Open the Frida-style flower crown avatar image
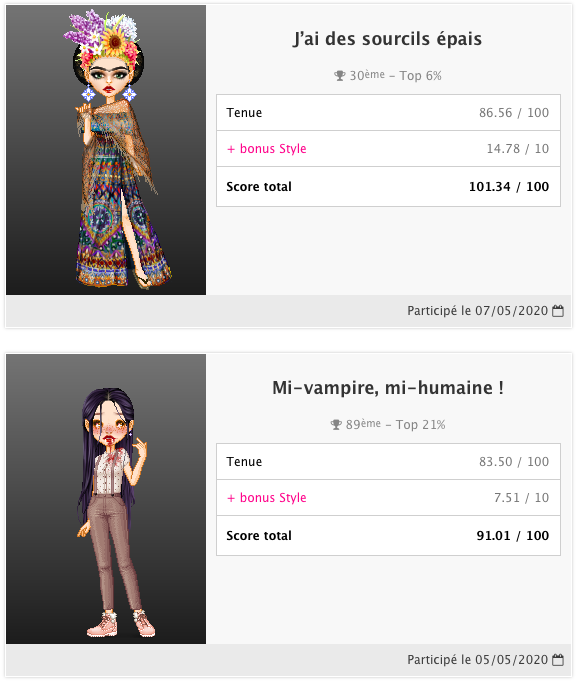578x681 pixels. pos(106,150)
